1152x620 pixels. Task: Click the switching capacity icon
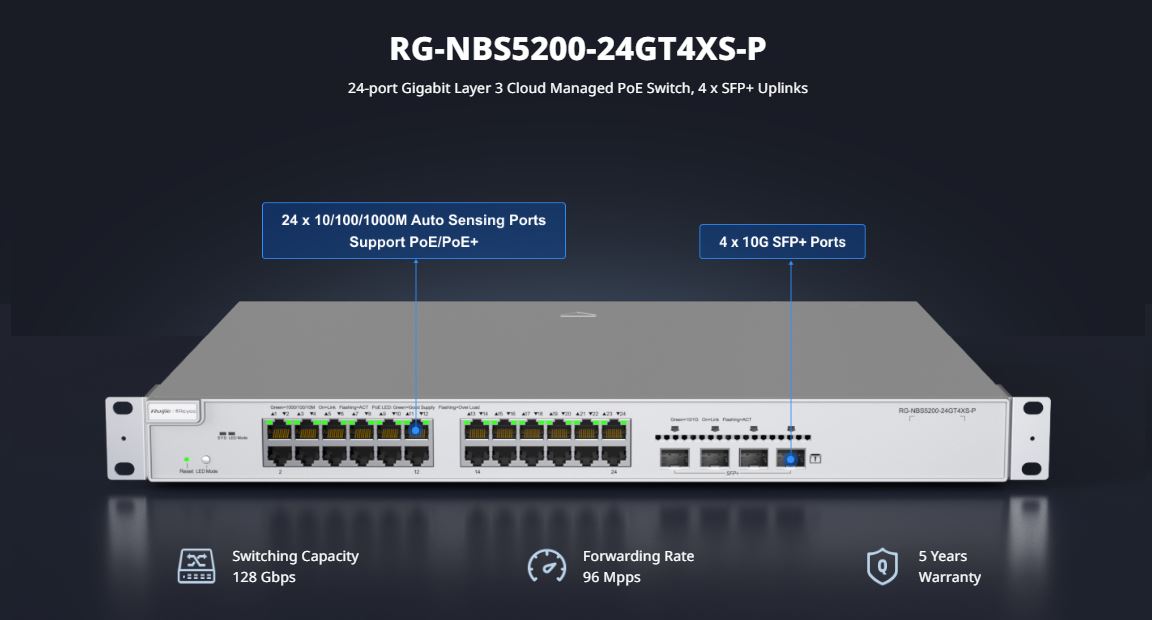point(196,566)
